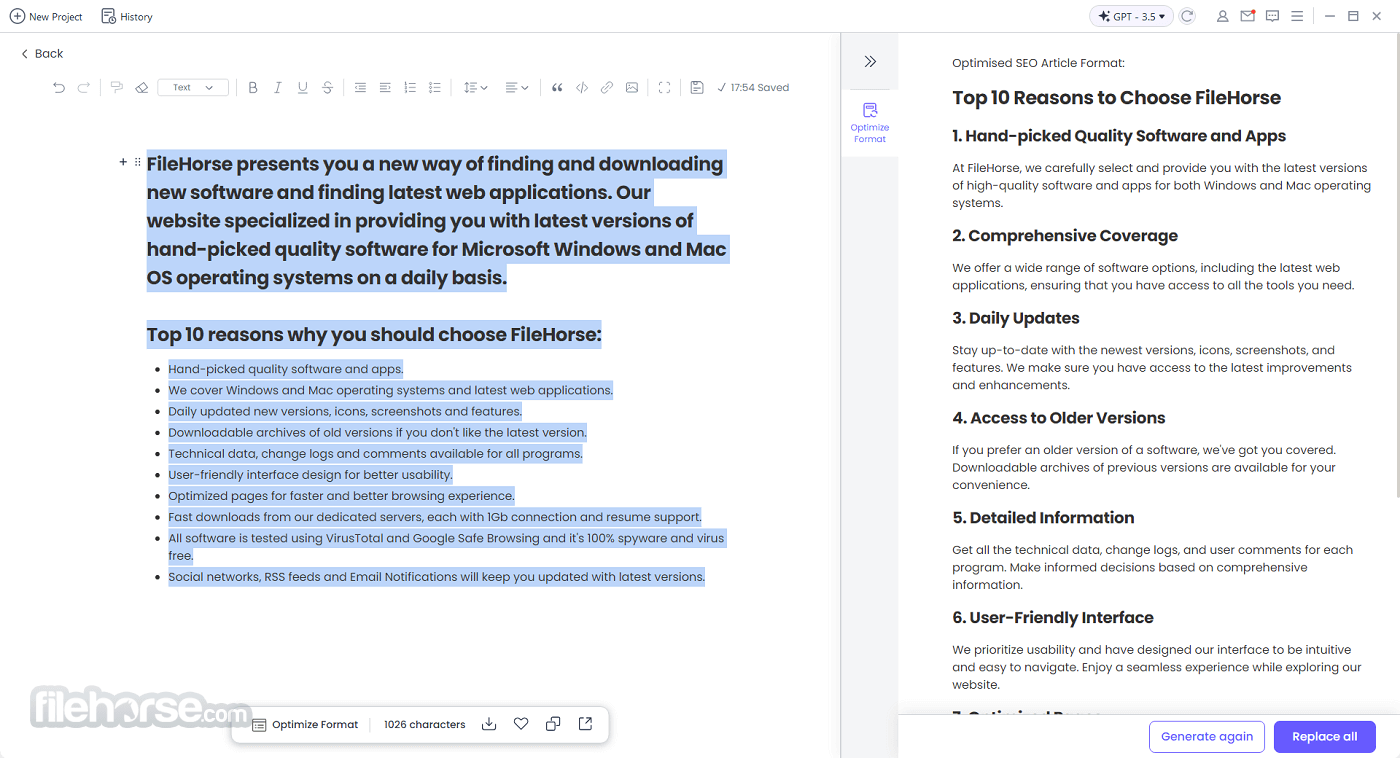
Task: Toggle bold formatting
Action: (253, 88)
